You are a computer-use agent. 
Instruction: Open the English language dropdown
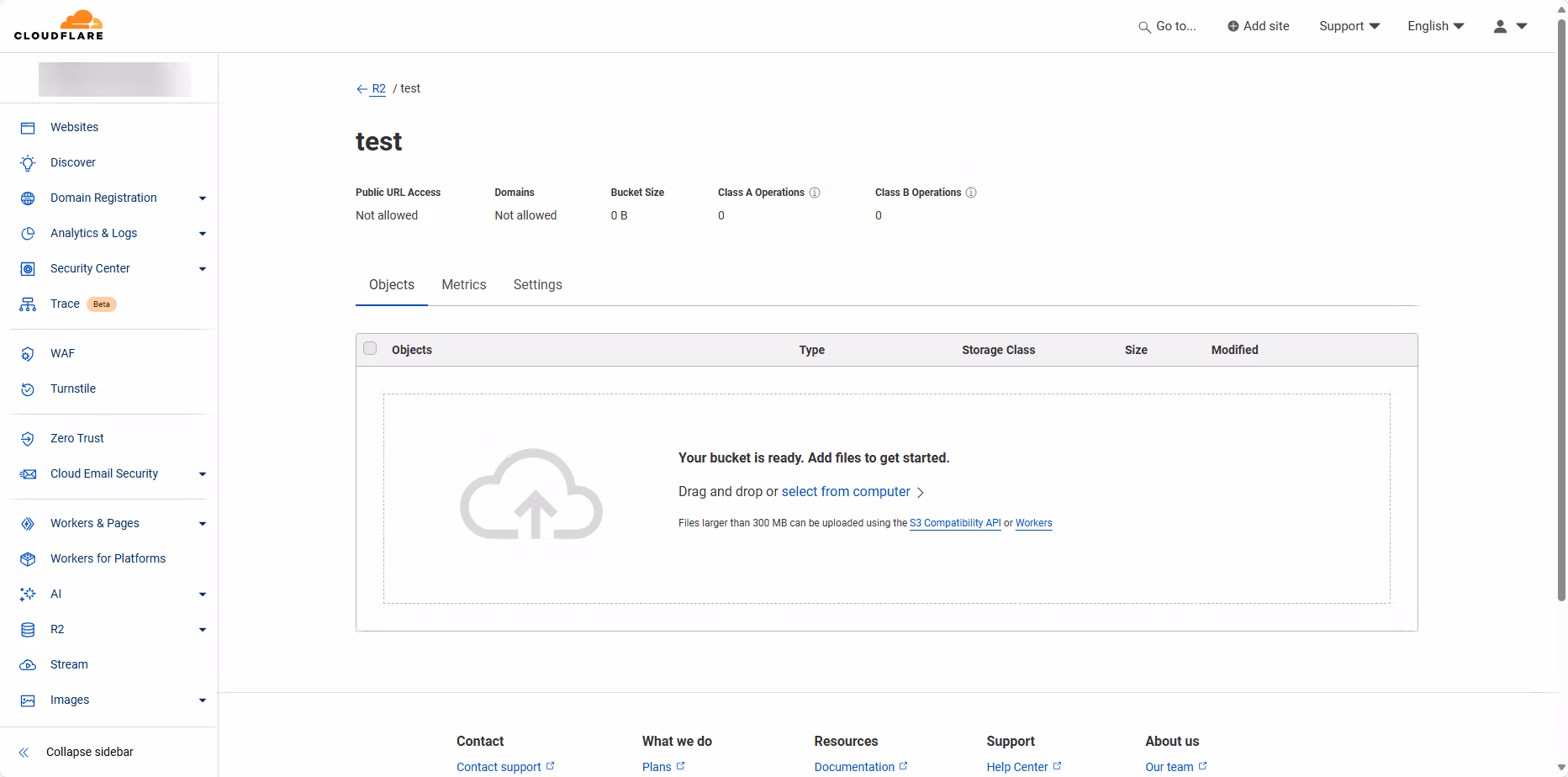[x=1436, y=26]
